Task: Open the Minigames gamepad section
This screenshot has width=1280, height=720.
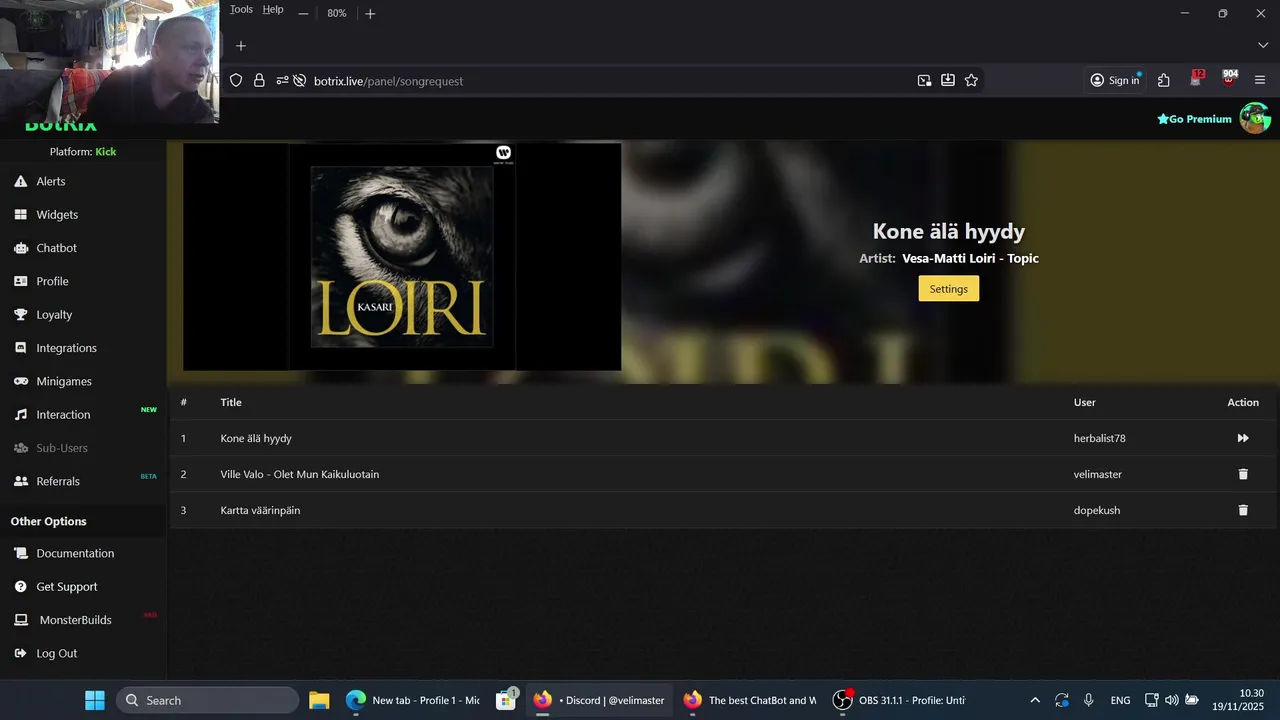Action: point(64,381)
